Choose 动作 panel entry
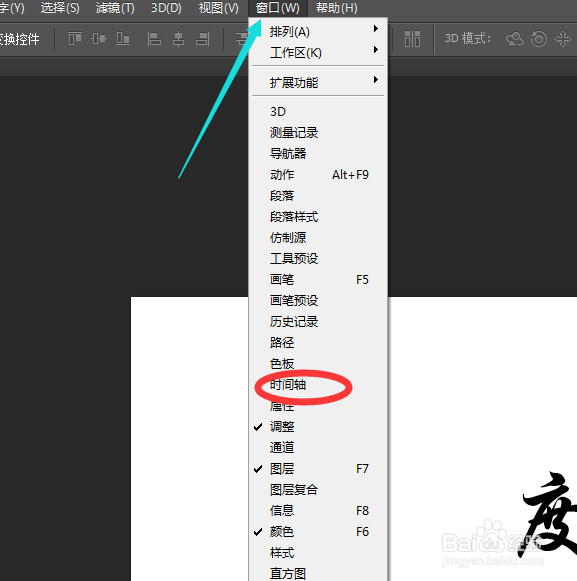Viewport: 577px width, 581px height. point(318,175)
